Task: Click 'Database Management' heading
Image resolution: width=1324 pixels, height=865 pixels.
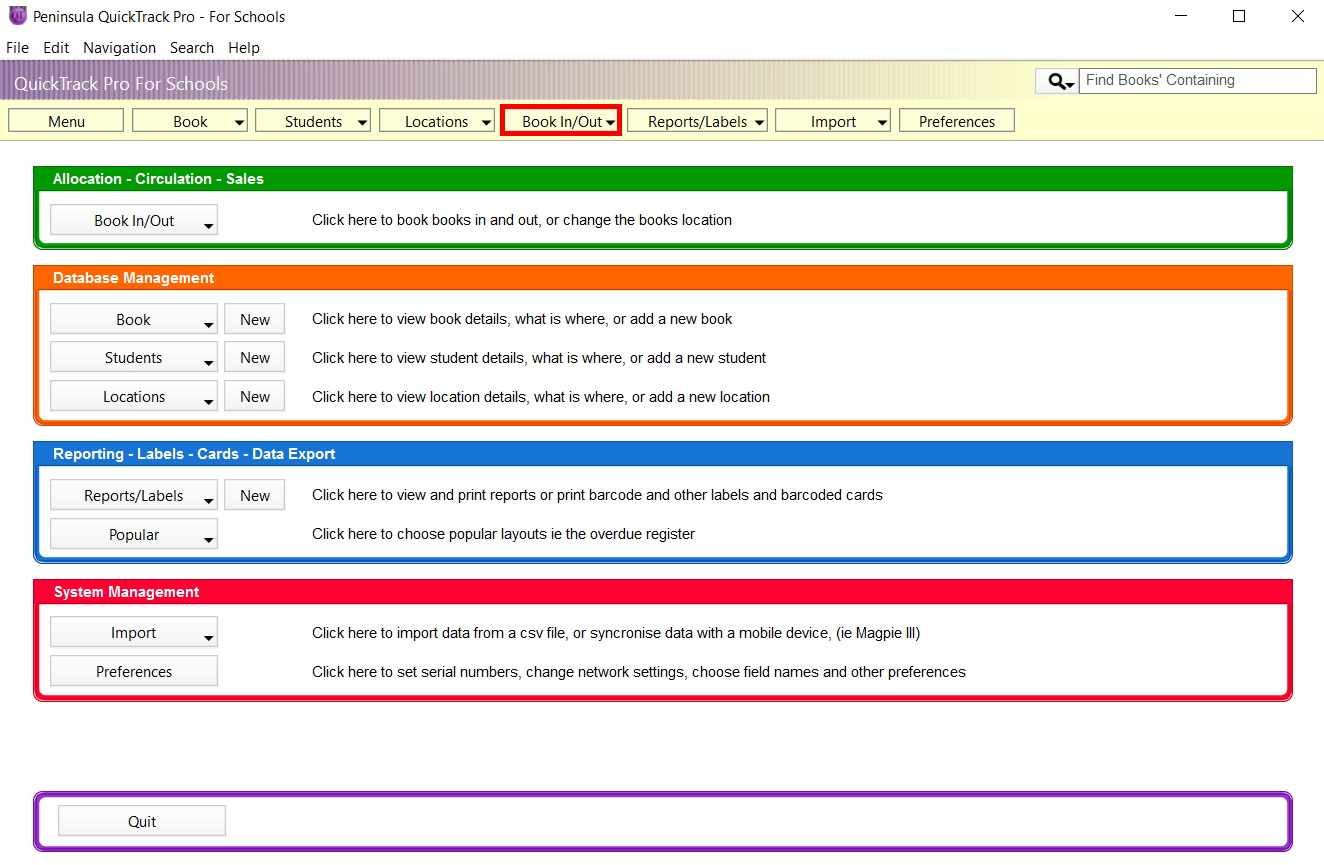Action: click(x=134, y=278)
